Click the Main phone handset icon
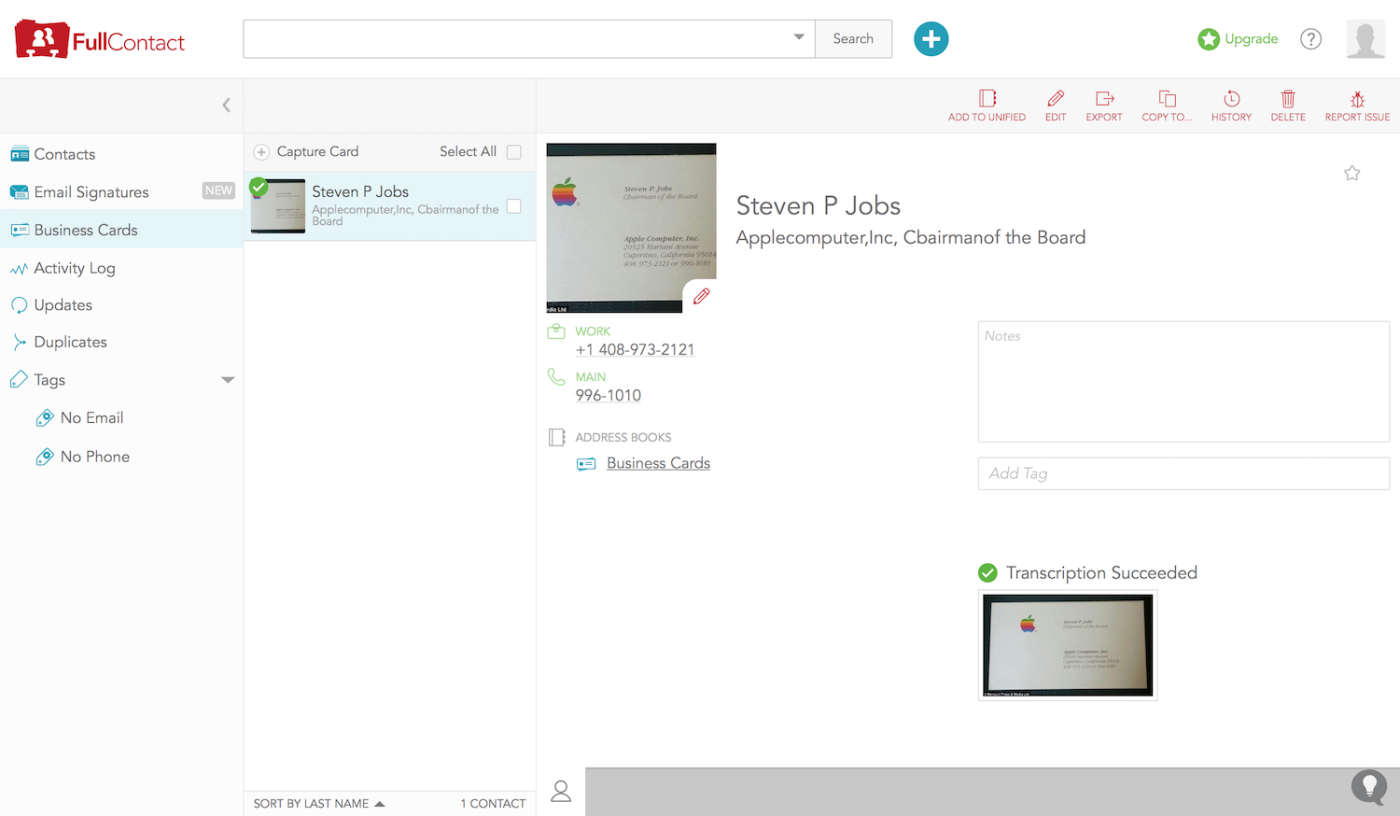Image resolution: width=1400 pixels, height=816 pixels. (x=556, y=377)
